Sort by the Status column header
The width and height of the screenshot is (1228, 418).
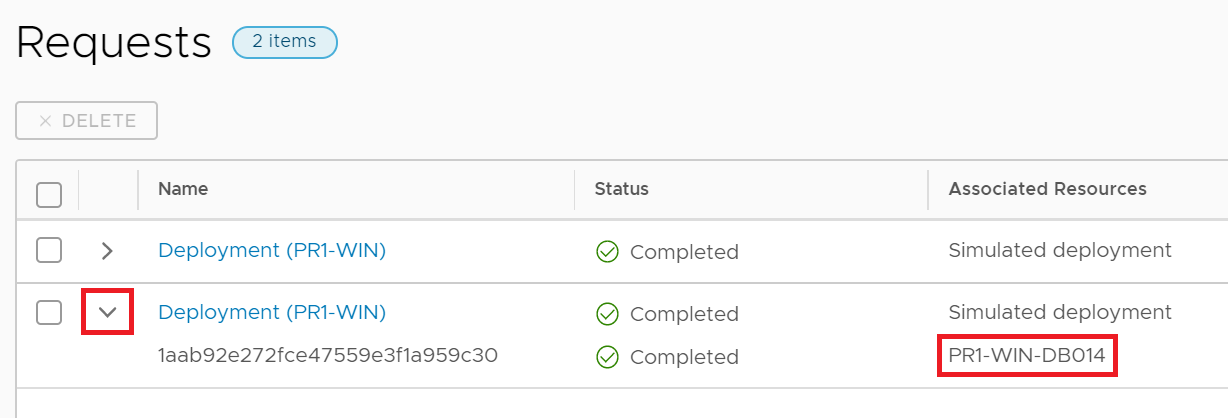click(x=621, y=189)
